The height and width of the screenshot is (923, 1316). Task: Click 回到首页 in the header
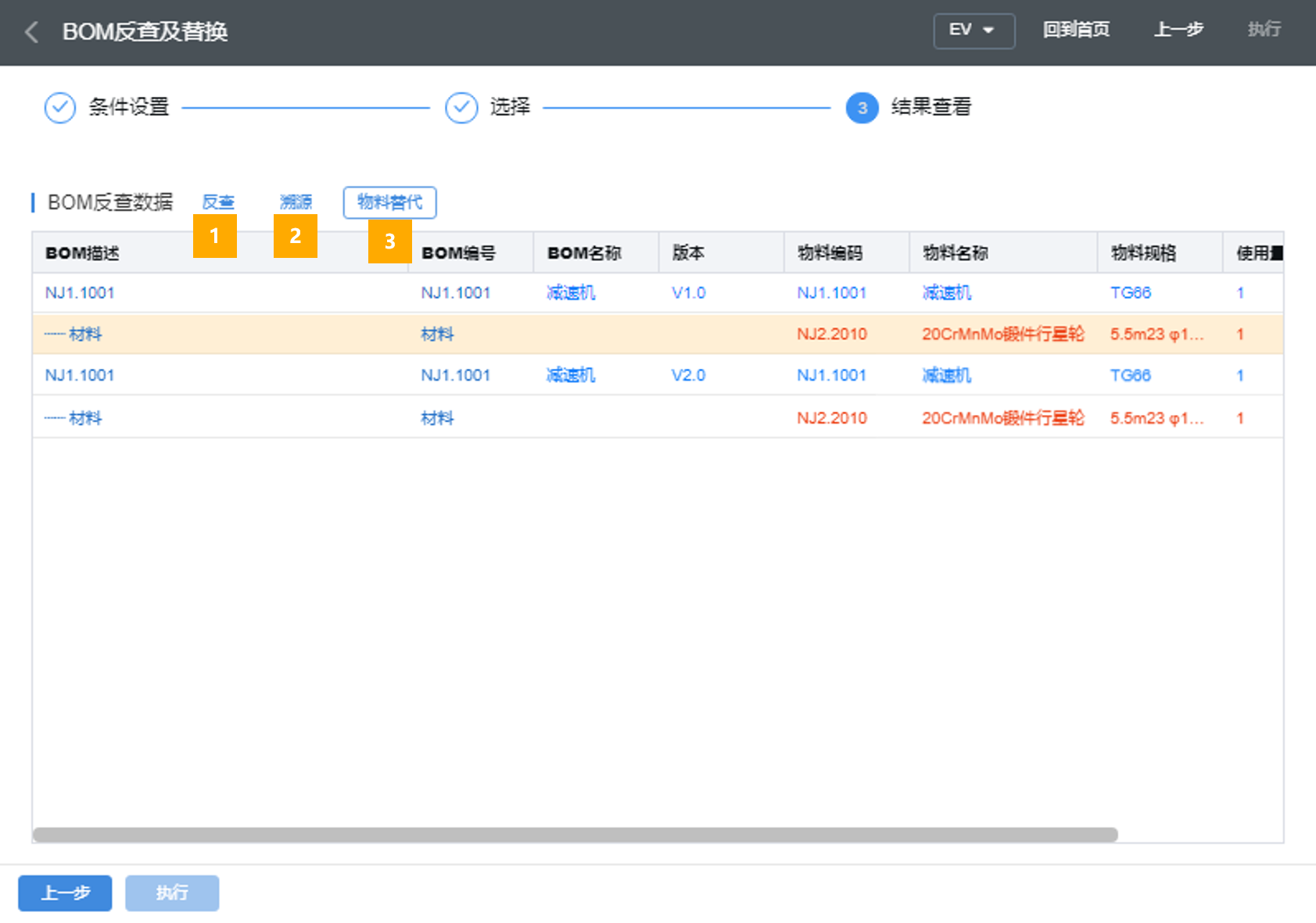(1076, 30)
